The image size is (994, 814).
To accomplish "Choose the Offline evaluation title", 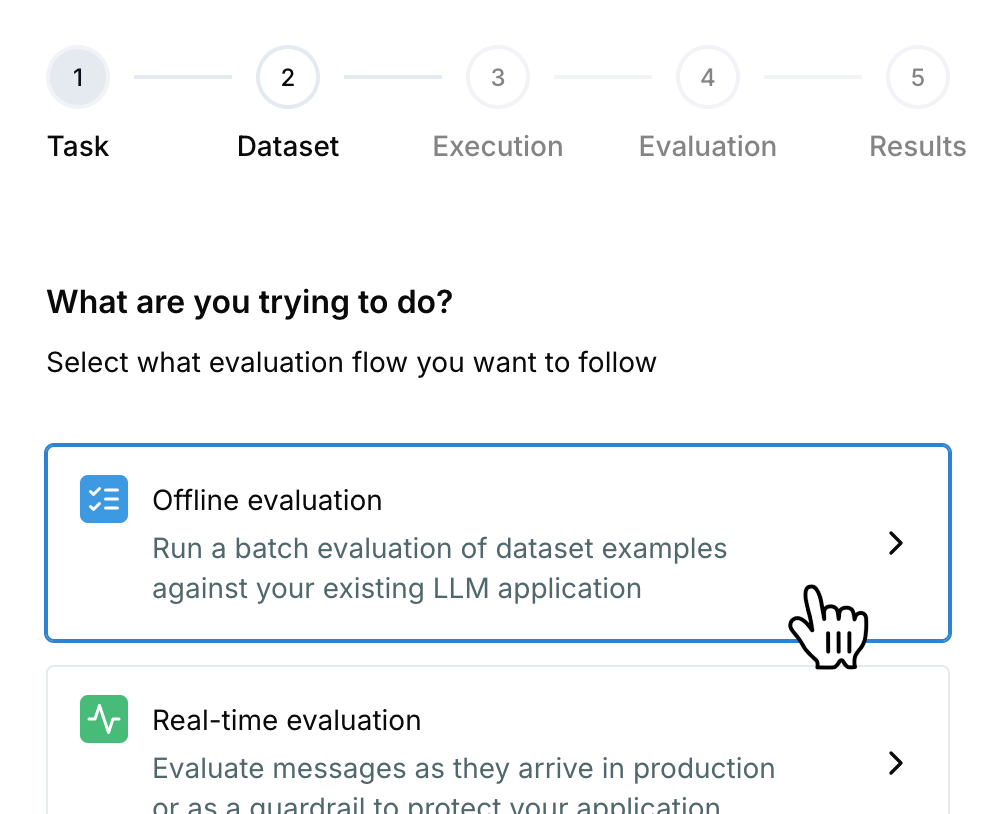I will (x=267, y=500).
